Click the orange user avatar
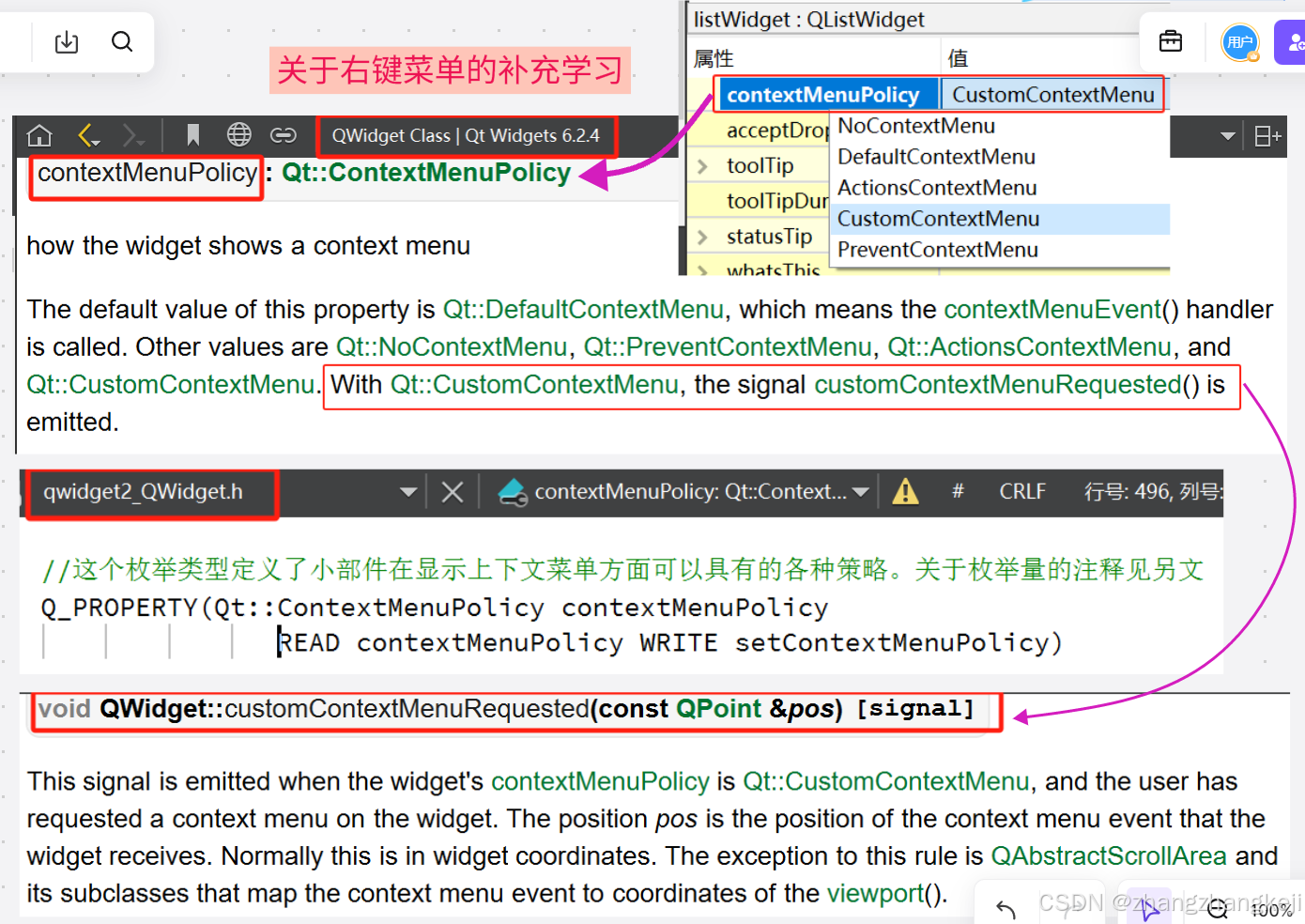This screenshot has height=924, width=1305. click(x=1240, y=42)
